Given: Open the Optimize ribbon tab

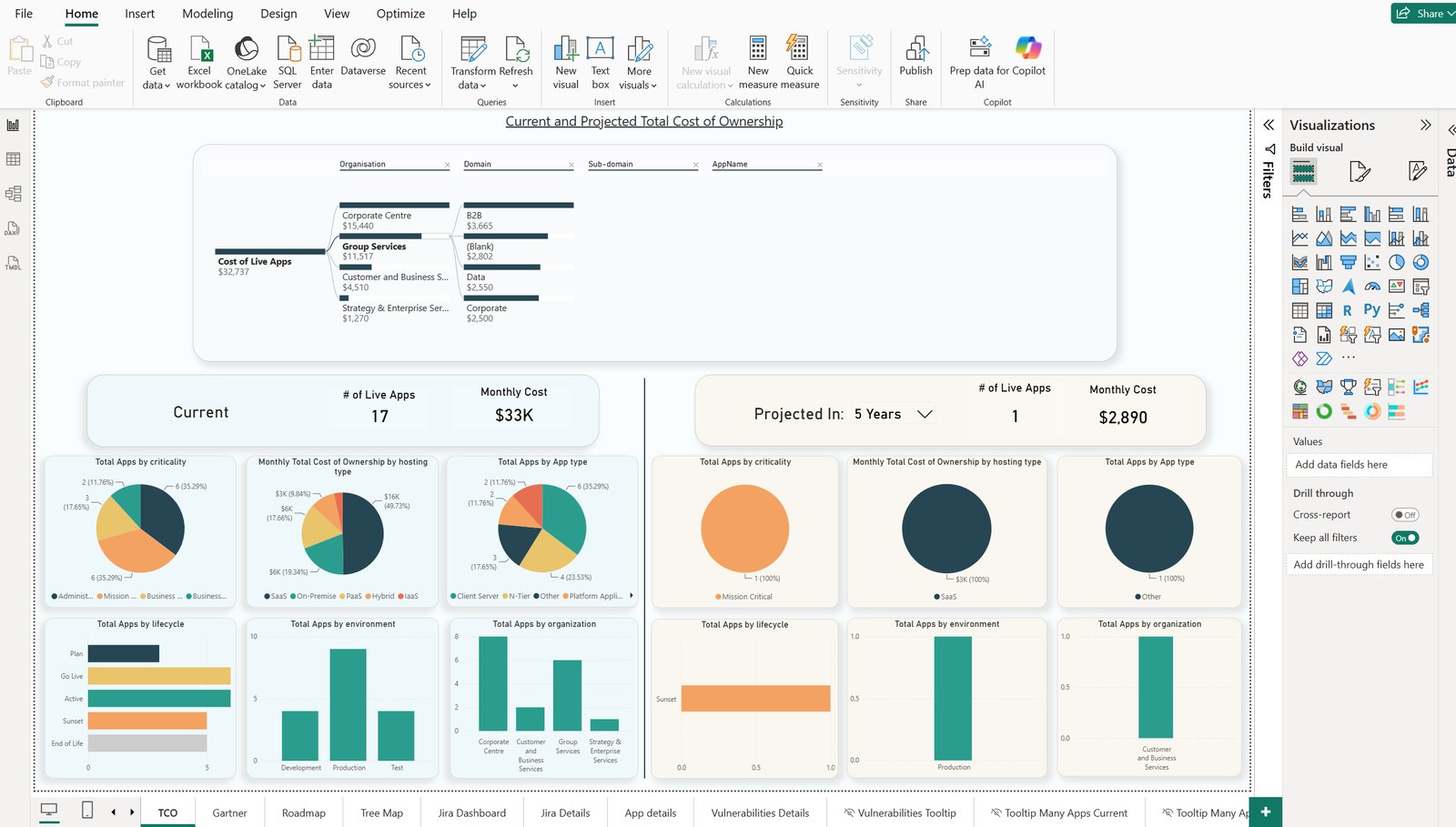Looking at the screenshot, I should tap(400, 14).
